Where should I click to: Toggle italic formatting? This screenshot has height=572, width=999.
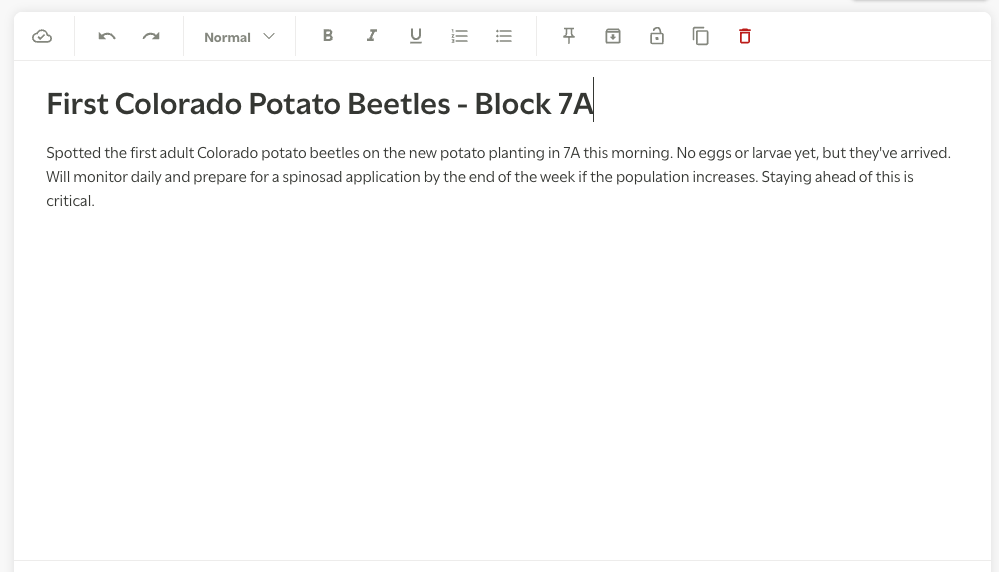pyautogui.click(x=371, y=36)
